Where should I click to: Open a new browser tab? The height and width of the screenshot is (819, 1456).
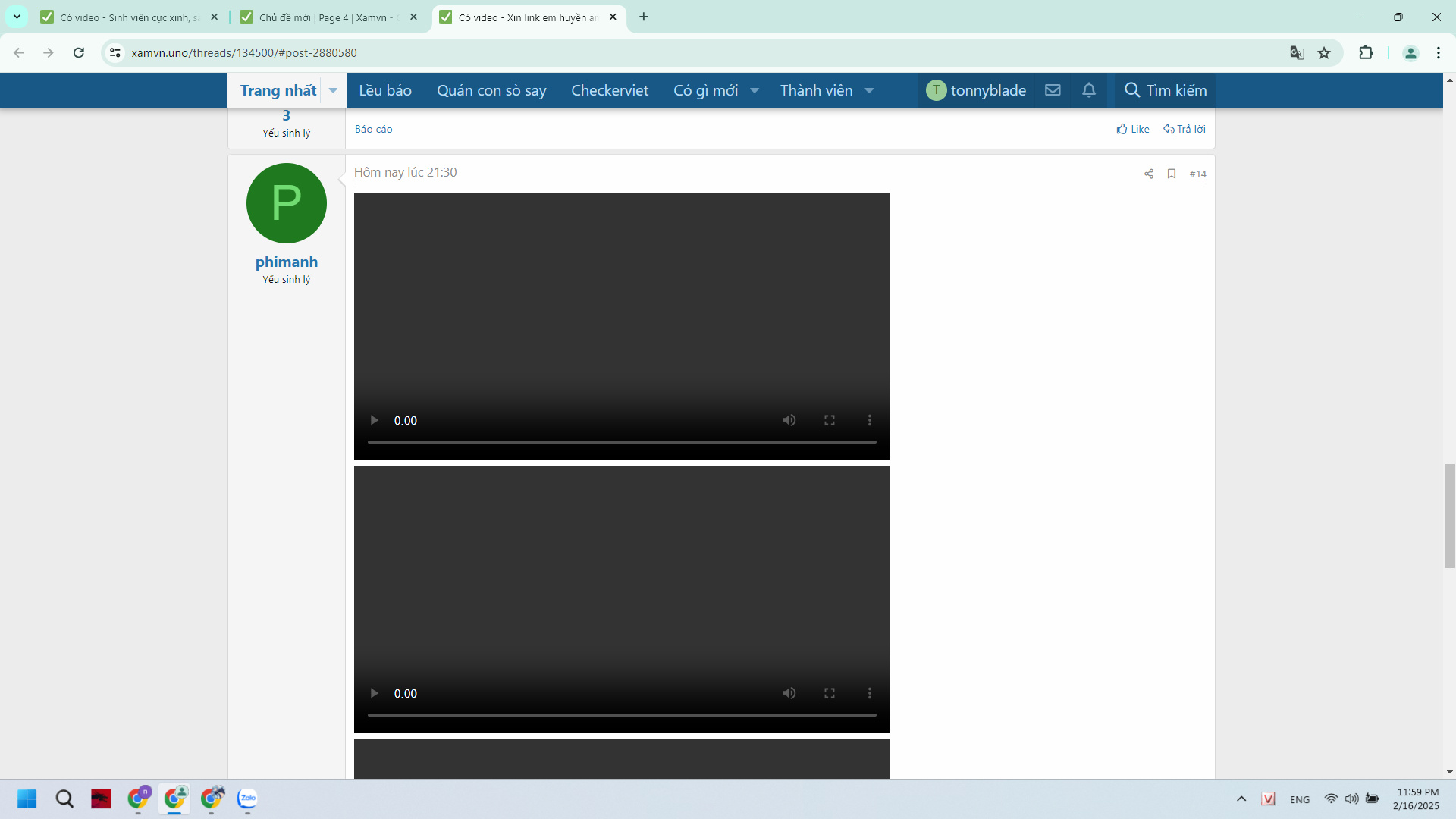point(644,17)
